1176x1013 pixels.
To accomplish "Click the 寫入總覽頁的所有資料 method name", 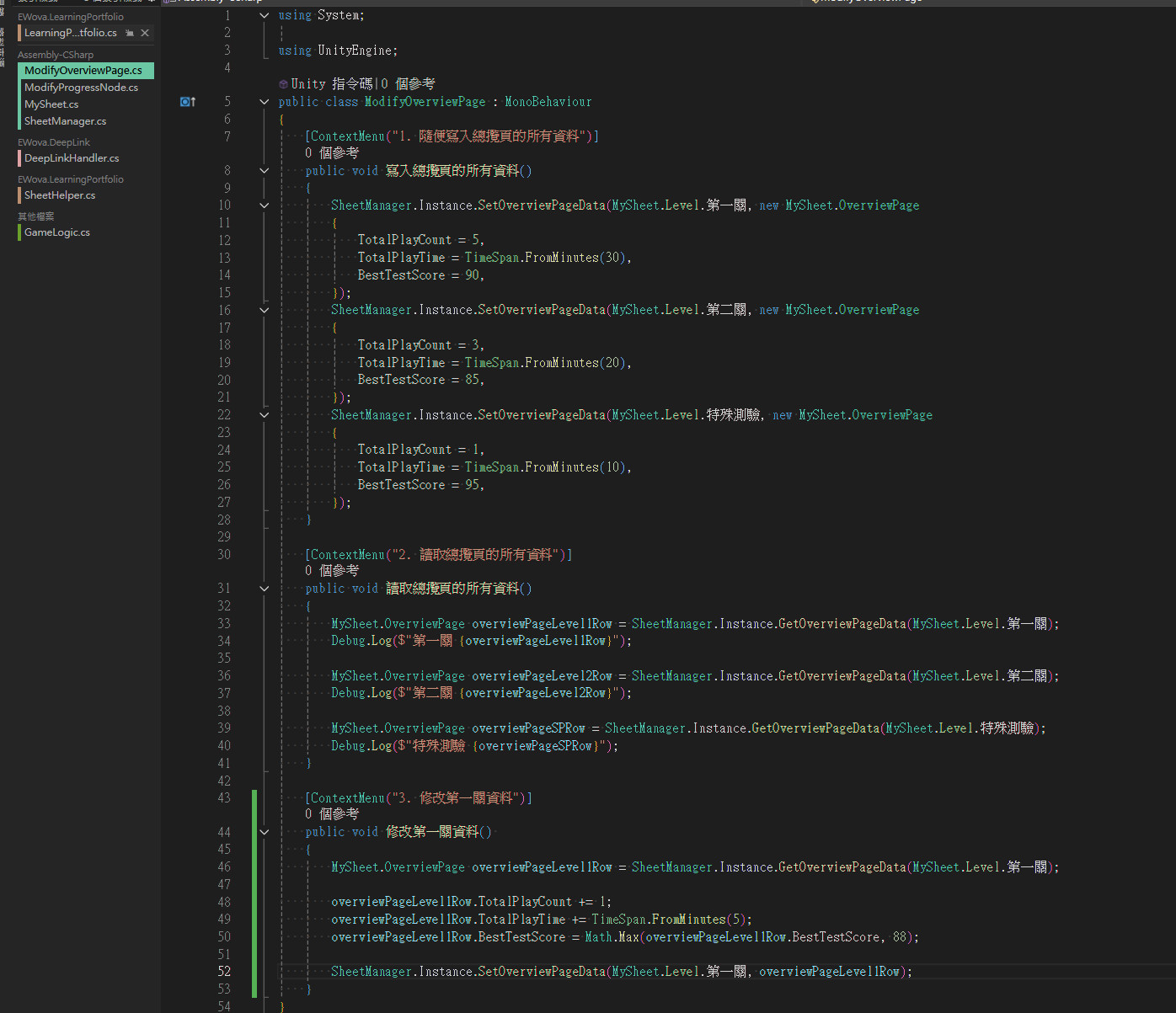I will coord(452,171).
